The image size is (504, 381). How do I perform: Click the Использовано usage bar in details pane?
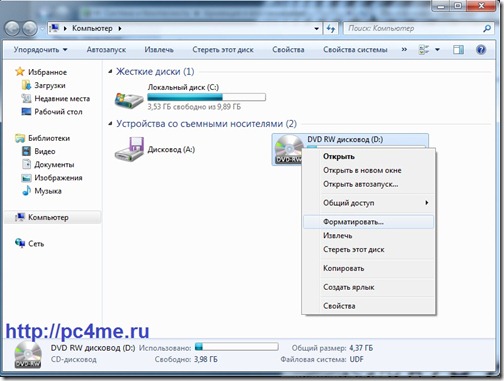coord(236,347)
